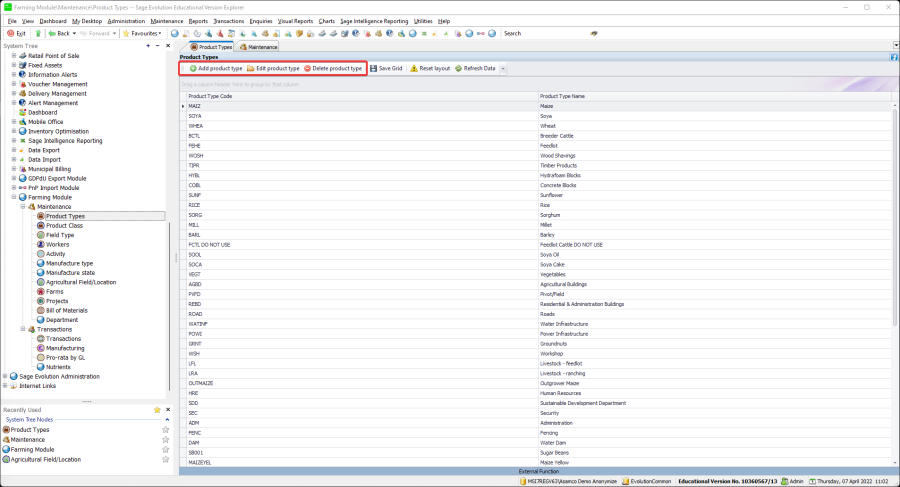Viewport: 900px width, 487px height.
Task: Click the Reset layout warning icon
Action: coord(414,69)
